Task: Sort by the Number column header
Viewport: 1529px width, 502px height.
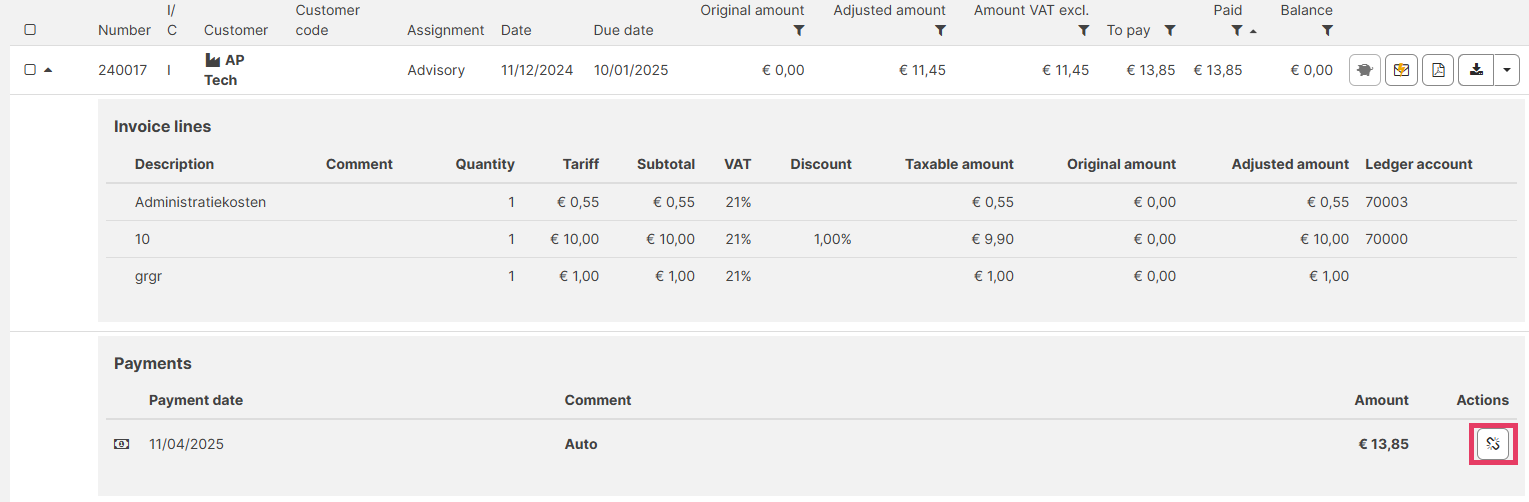Action: 124,30
